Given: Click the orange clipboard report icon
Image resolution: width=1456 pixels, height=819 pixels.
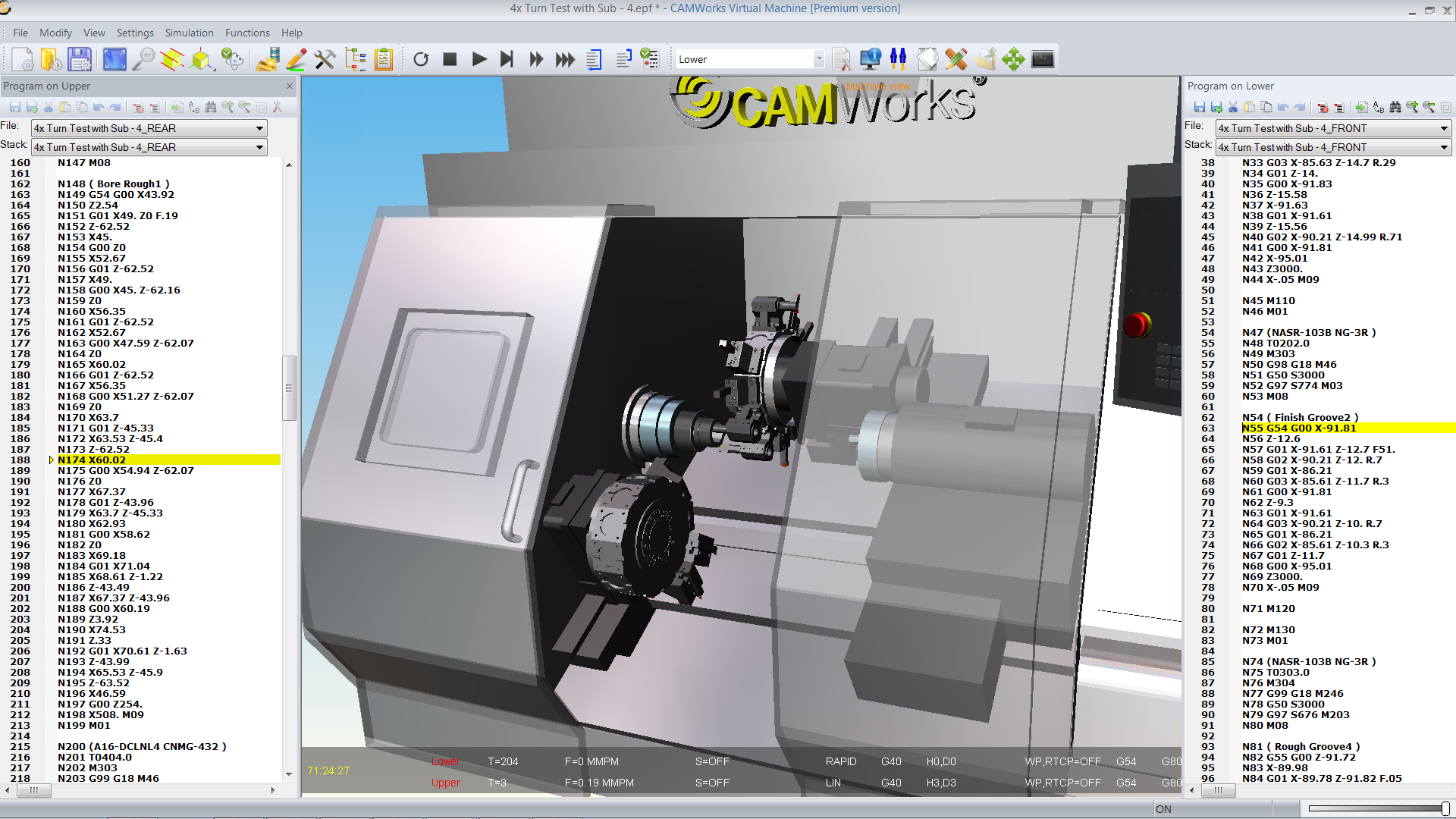Looking at the screenshot, I should pyautogui.click(x=384, y=59).
